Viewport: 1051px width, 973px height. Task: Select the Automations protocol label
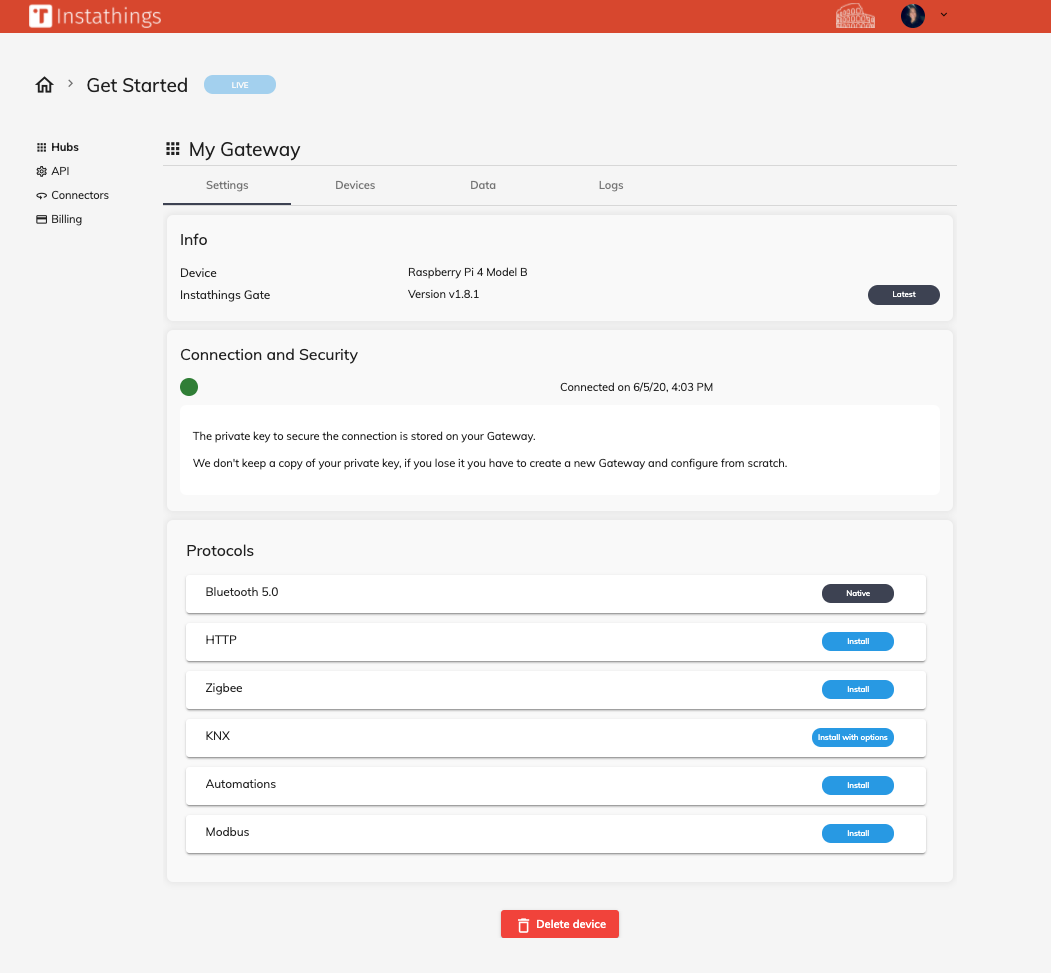click(241, 784)
